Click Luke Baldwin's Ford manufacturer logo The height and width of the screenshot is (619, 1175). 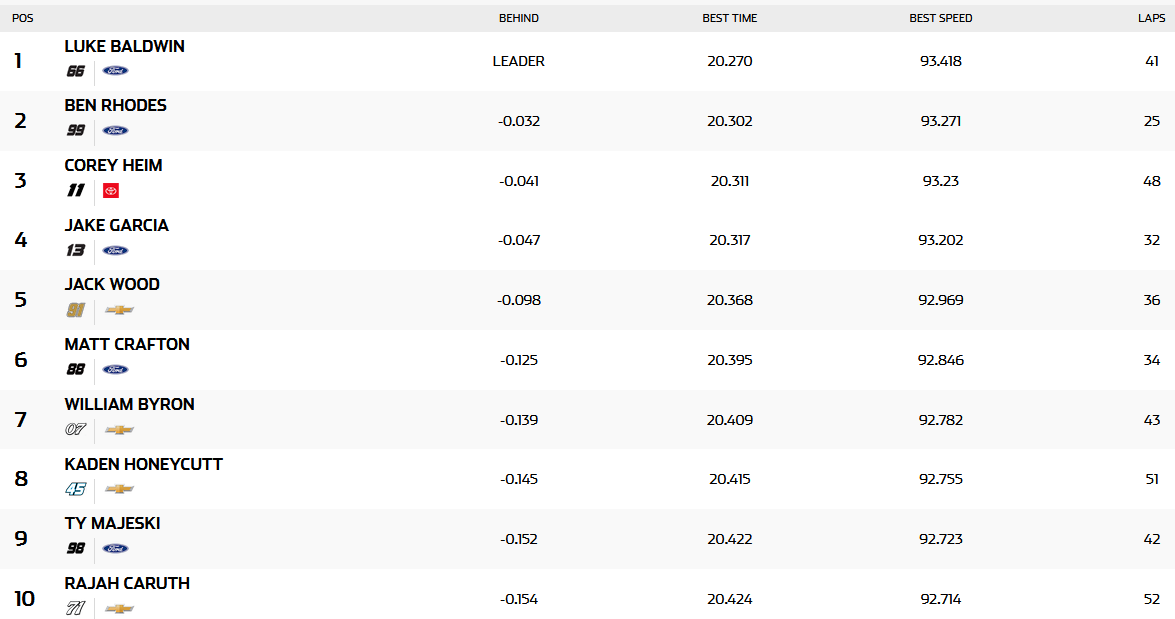[115, 71]
